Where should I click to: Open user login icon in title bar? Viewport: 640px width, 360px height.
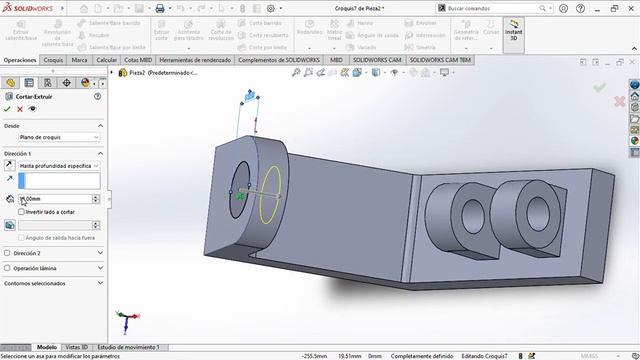(x=563, y=8)
